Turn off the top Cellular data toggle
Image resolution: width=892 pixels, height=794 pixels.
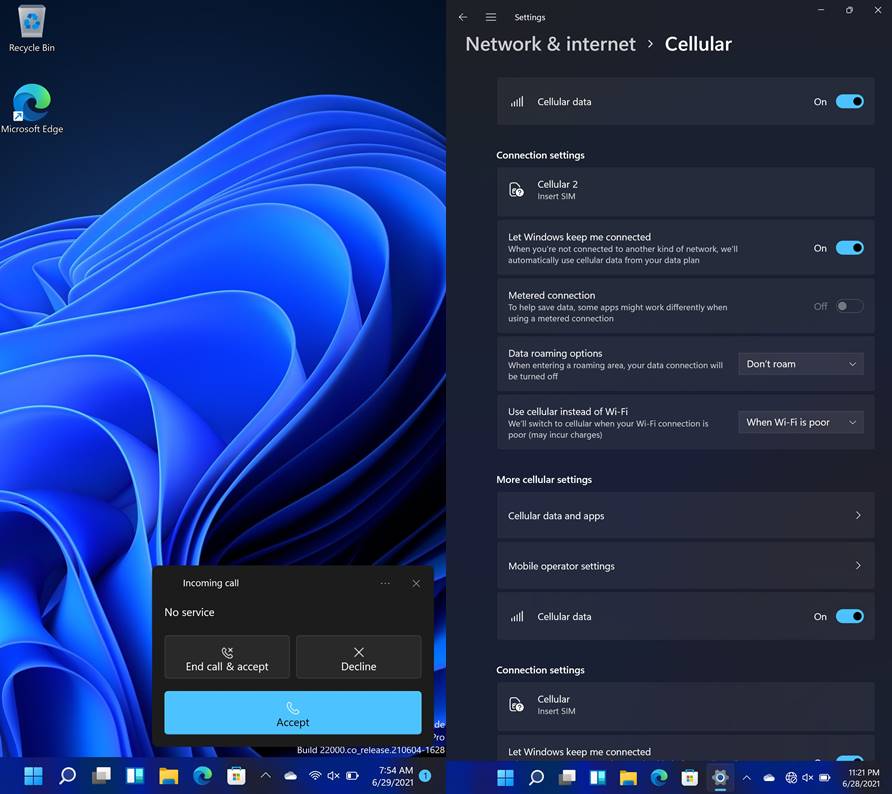tap(849, 102)
